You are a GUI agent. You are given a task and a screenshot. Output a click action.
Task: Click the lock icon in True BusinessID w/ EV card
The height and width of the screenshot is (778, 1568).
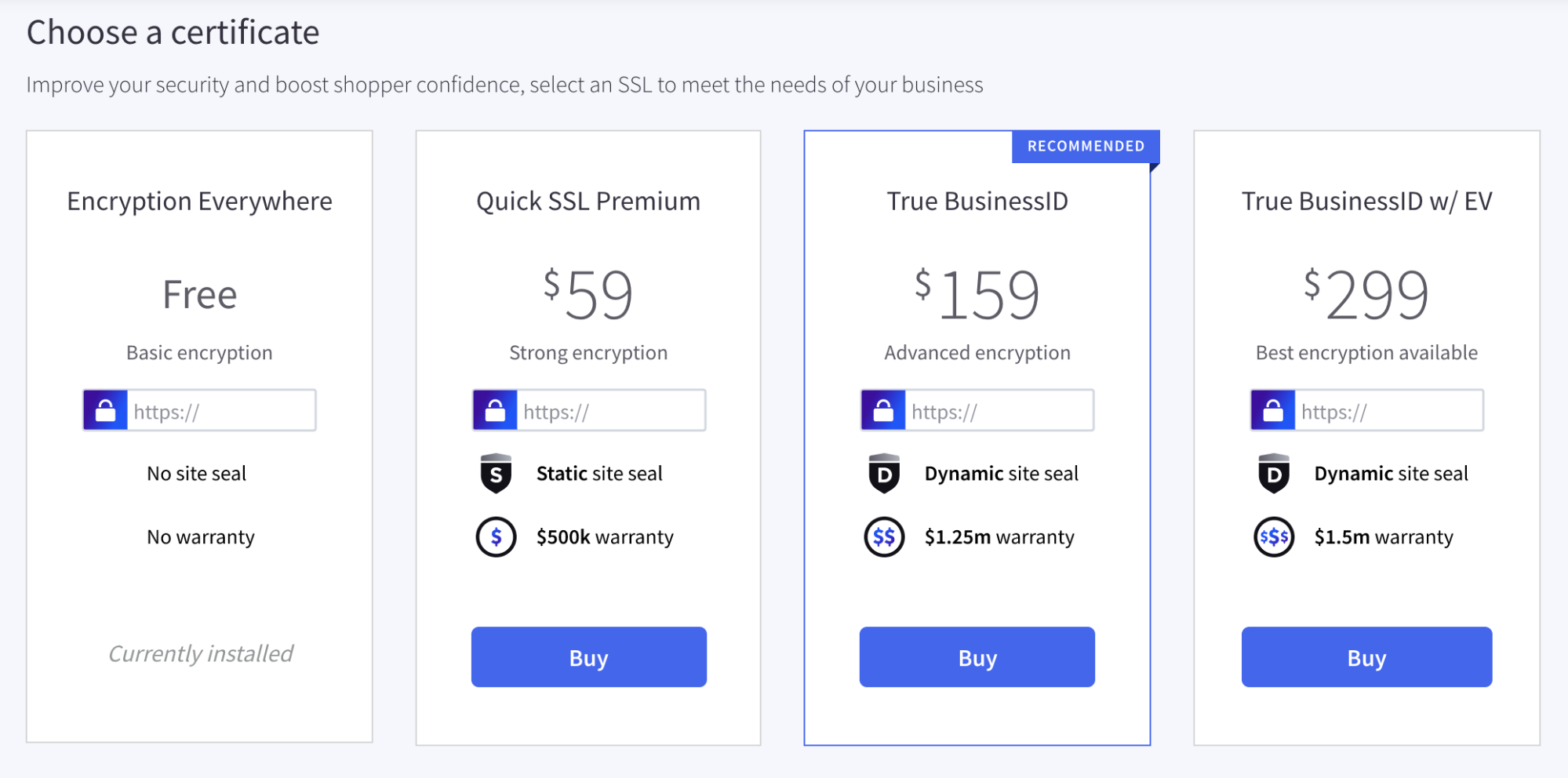tap(1273, 410)
